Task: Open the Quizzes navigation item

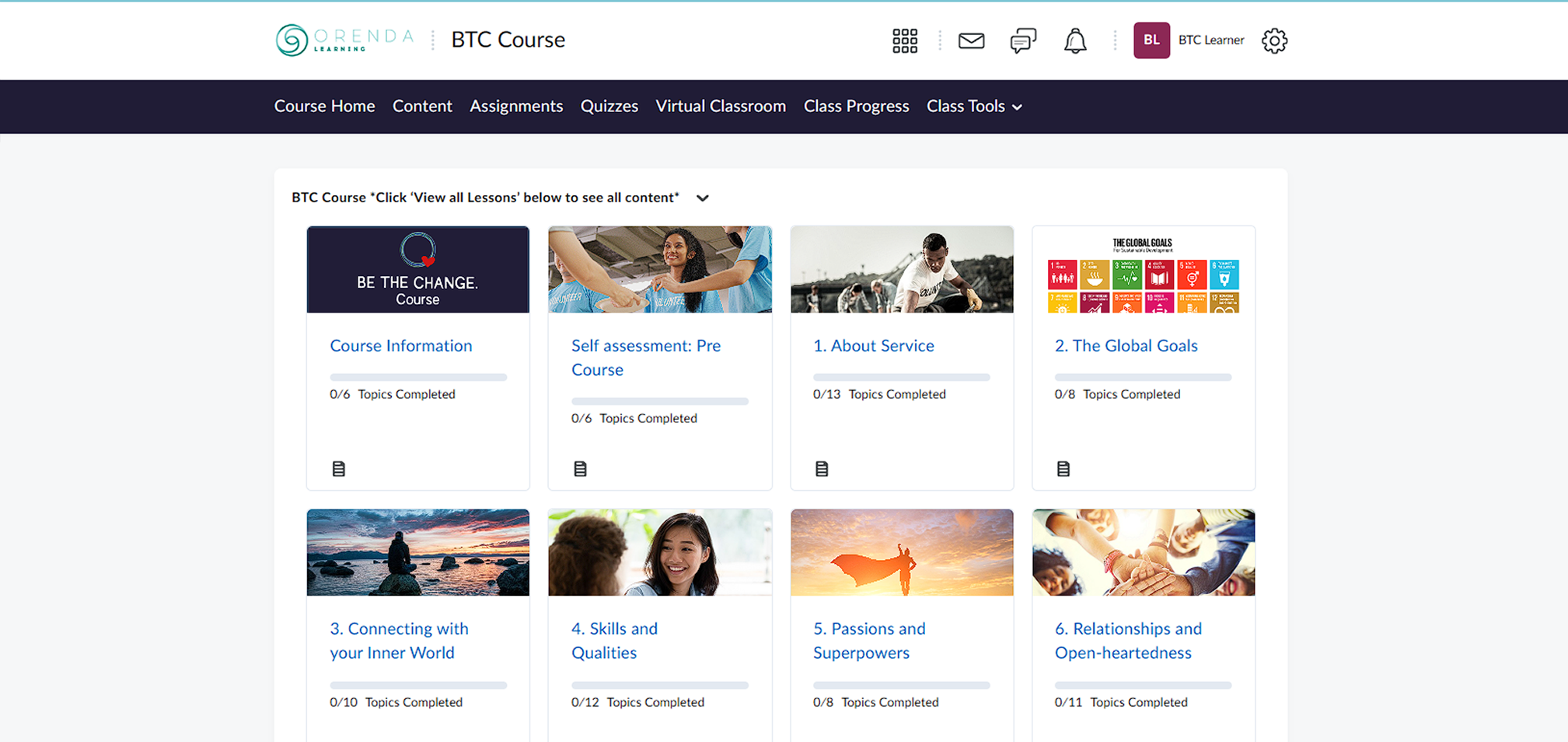Action: [x=609, y=107]
